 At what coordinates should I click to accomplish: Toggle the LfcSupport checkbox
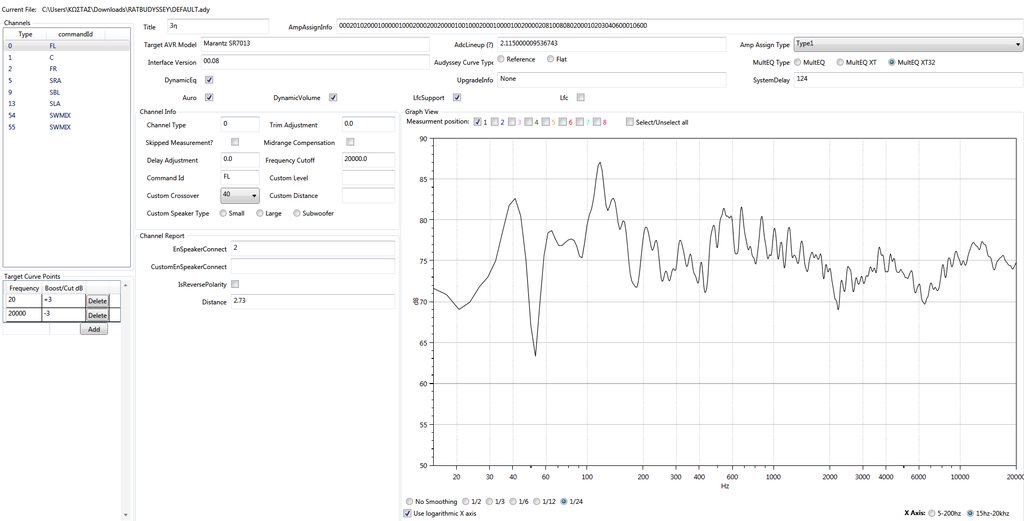(x=457, y=98)
